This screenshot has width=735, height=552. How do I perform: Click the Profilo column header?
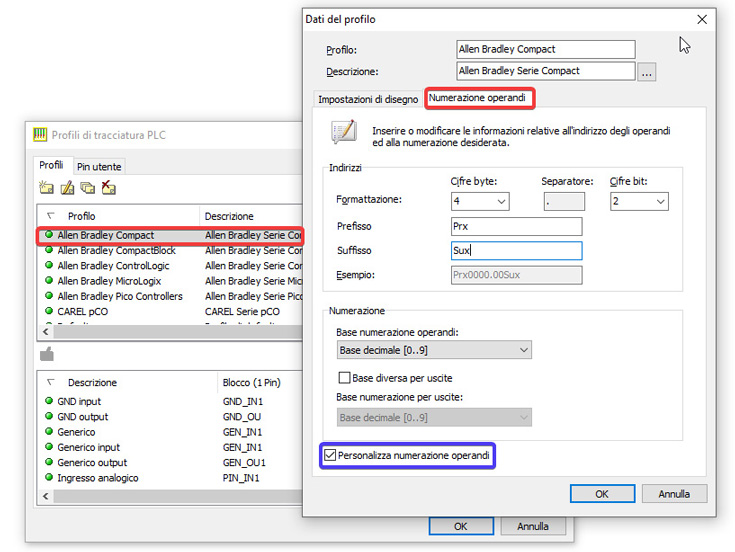(x=119, y=216)
